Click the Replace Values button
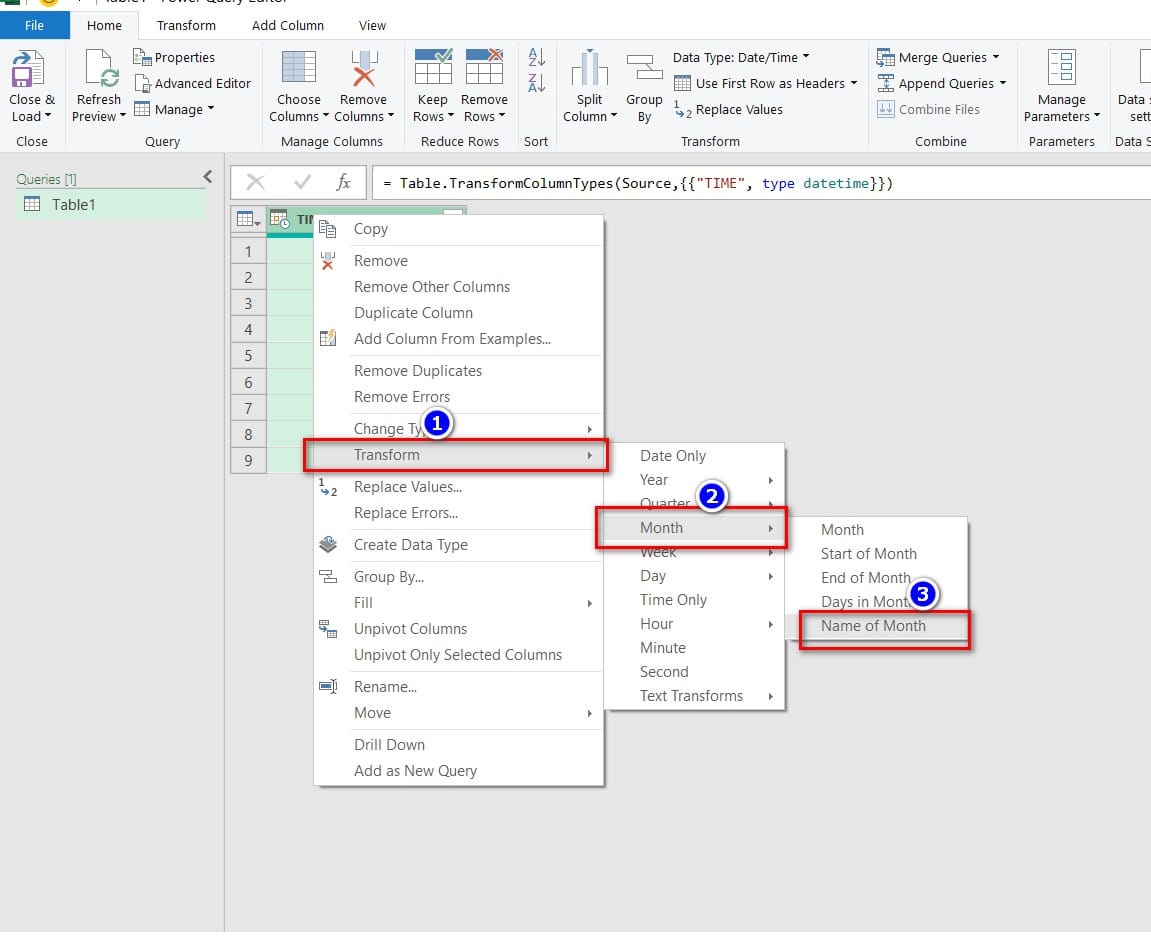This screenshot has width=1151, height=936. 738,109
